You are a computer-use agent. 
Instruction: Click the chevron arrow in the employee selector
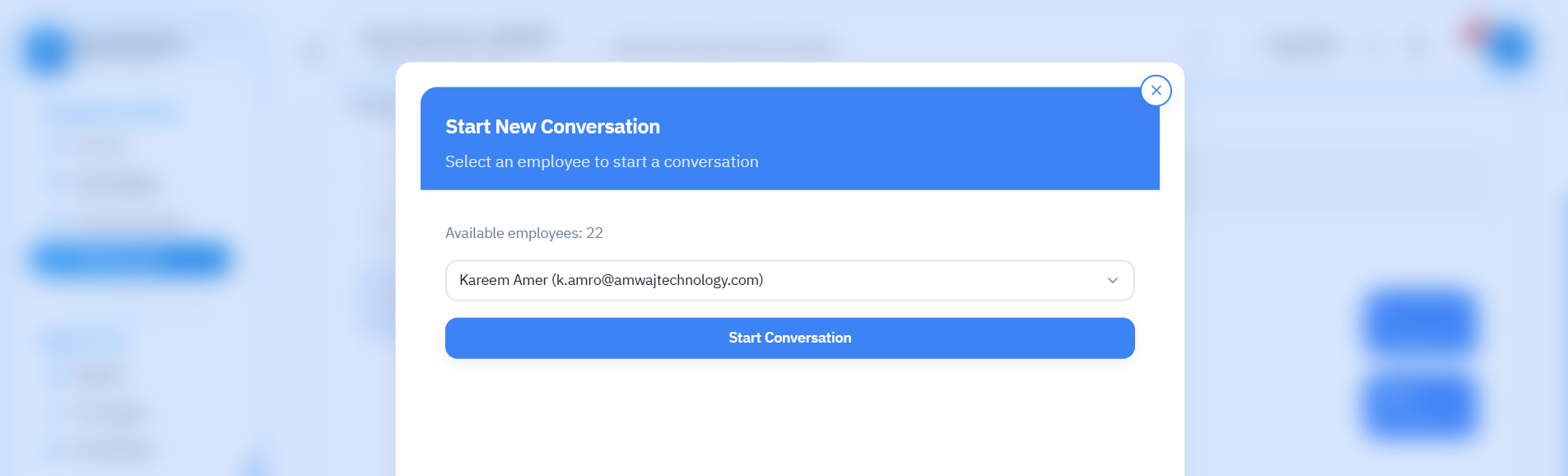(1112, 281)
